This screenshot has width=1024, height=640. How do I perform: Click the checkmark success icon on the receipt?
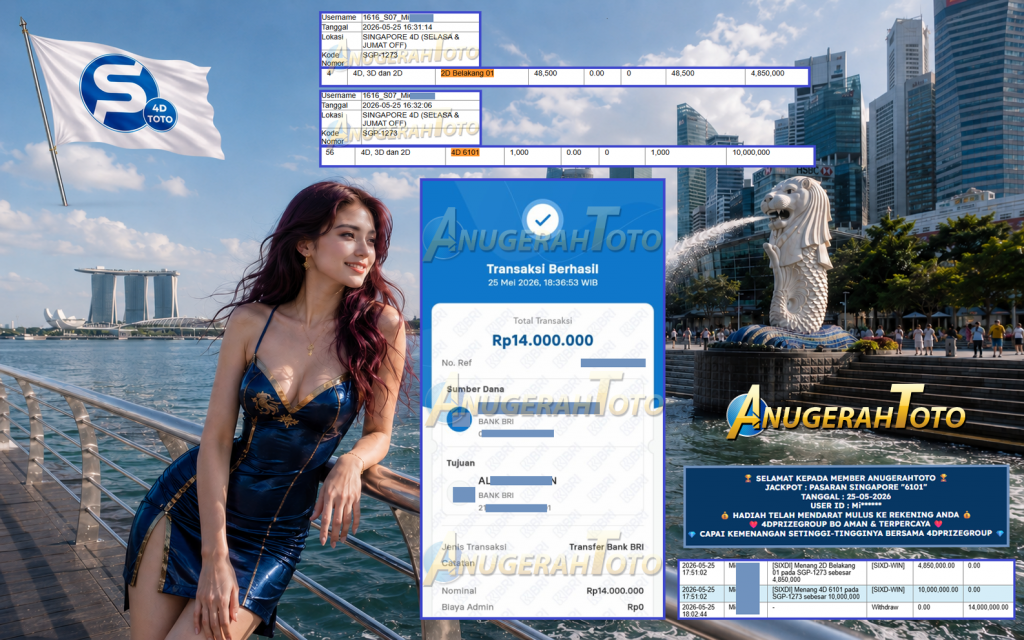(542, 220)
